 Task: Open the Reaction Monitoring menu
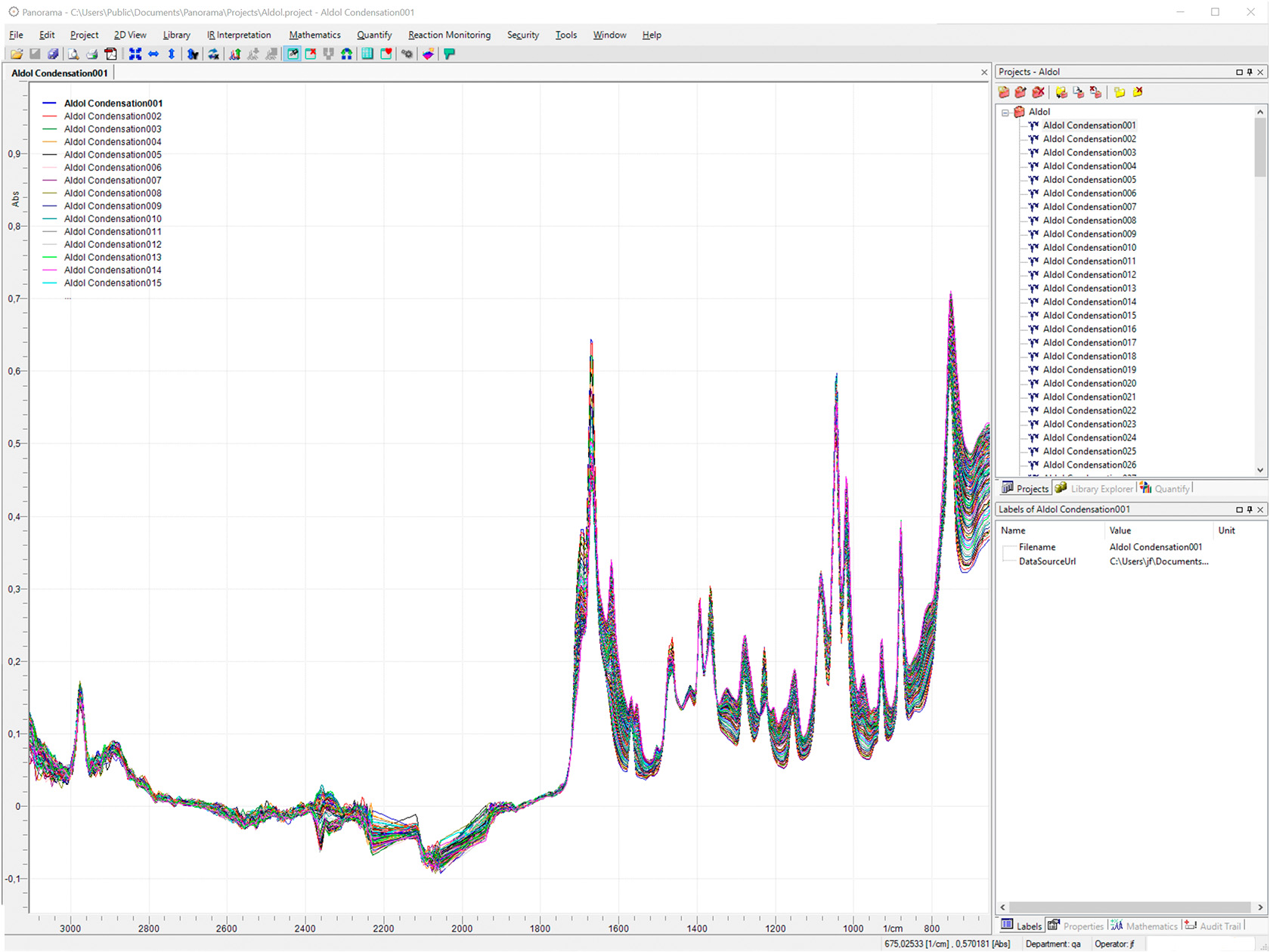[449, 35]
